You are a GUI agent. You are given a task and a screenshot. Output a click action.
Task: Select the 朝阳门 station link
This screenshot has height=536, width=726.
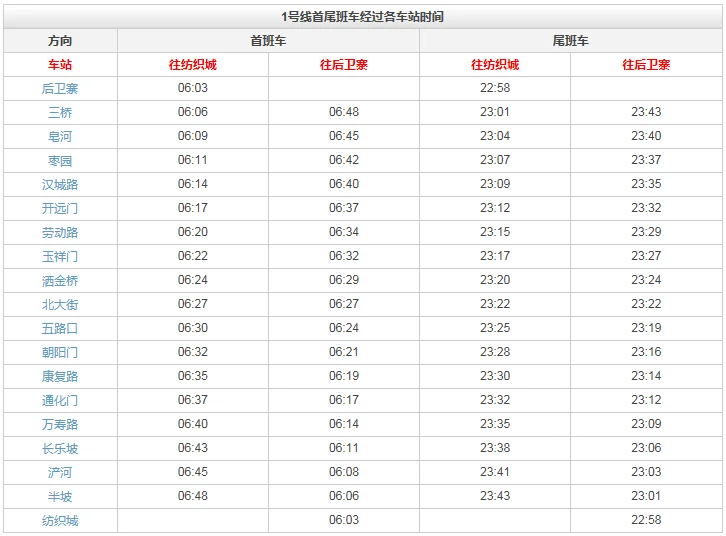tap(60, 352)
